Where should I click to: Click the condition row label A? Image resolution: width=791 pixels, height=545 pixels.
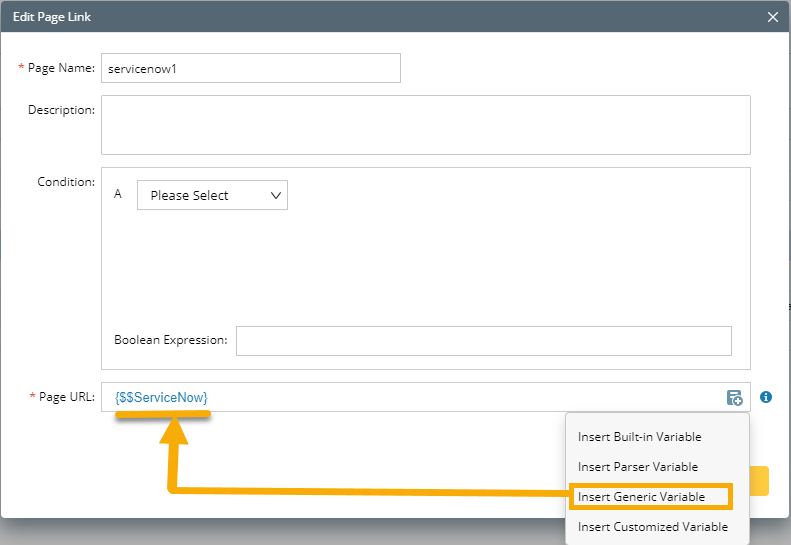[x=118, y=194]
